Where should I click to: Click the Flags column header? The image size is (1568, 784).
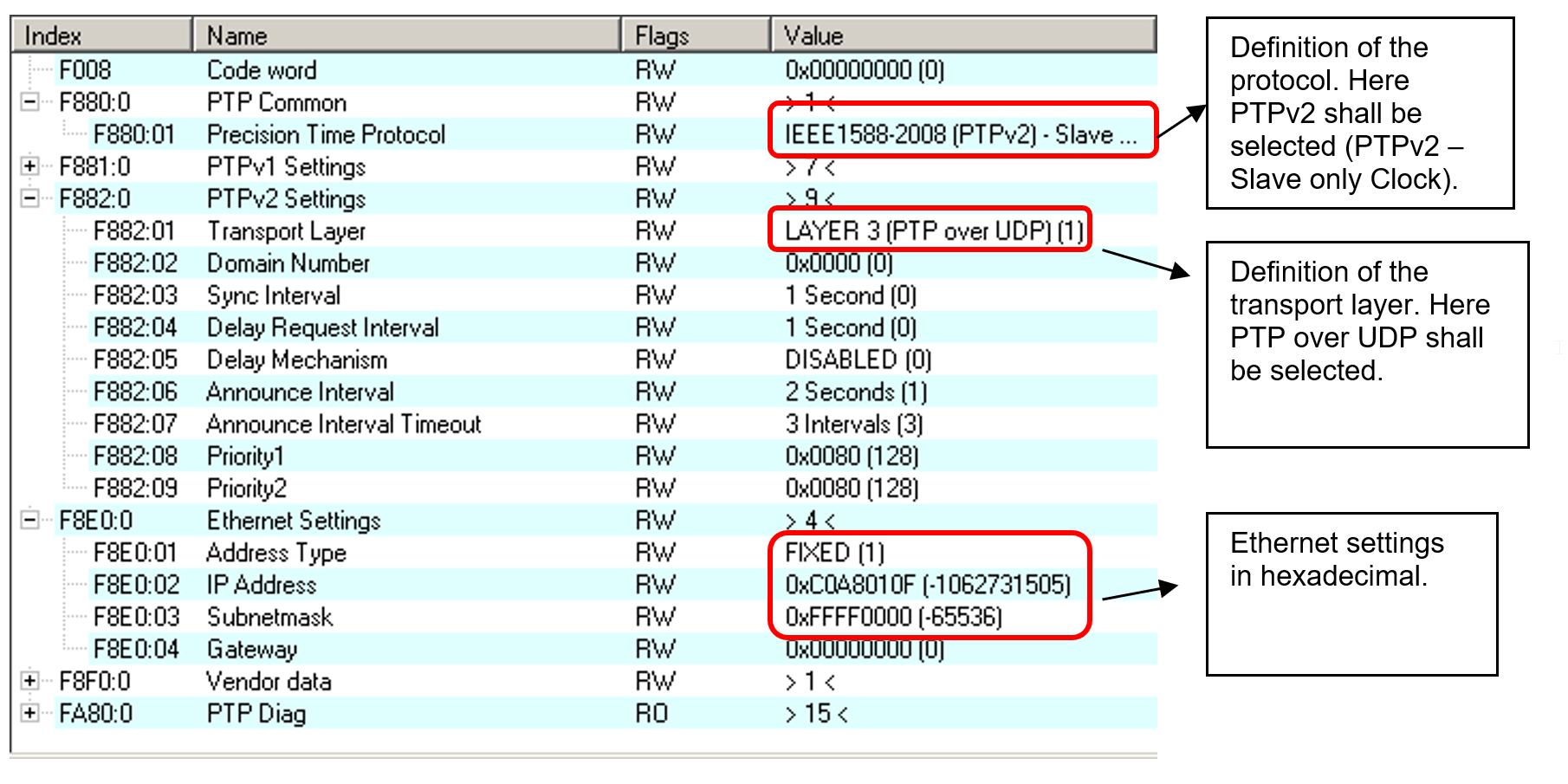[696, 36]
